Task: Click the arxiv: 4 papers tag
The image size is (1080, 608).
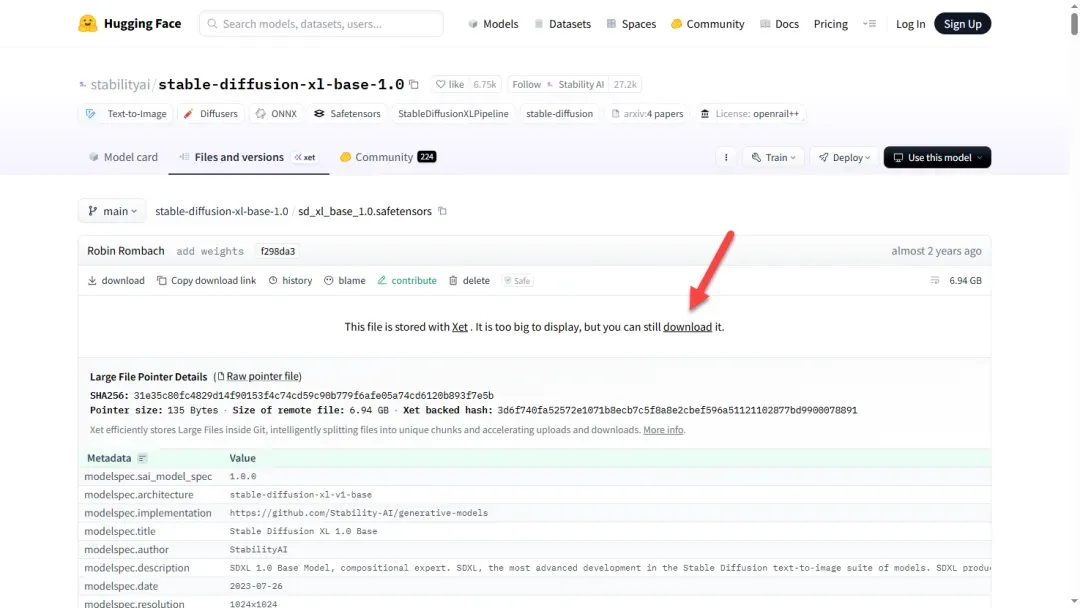Action: pyautogui.click(x=647, y=114)
